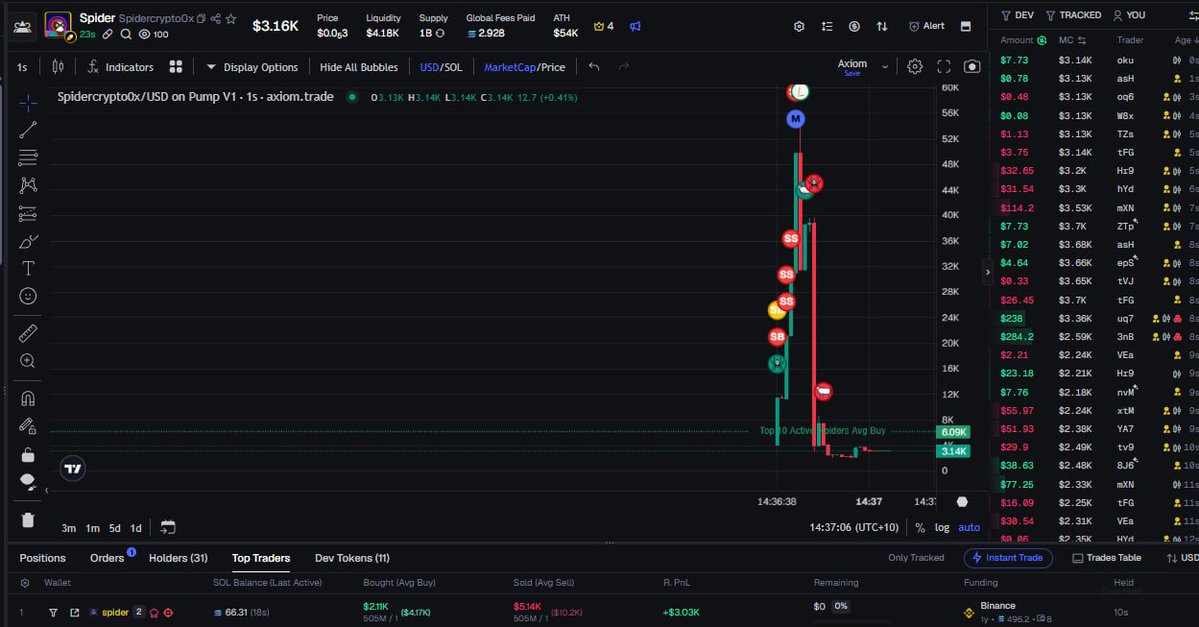
Task: Open the Instant Trade panel
Action: pos(1008,557)
